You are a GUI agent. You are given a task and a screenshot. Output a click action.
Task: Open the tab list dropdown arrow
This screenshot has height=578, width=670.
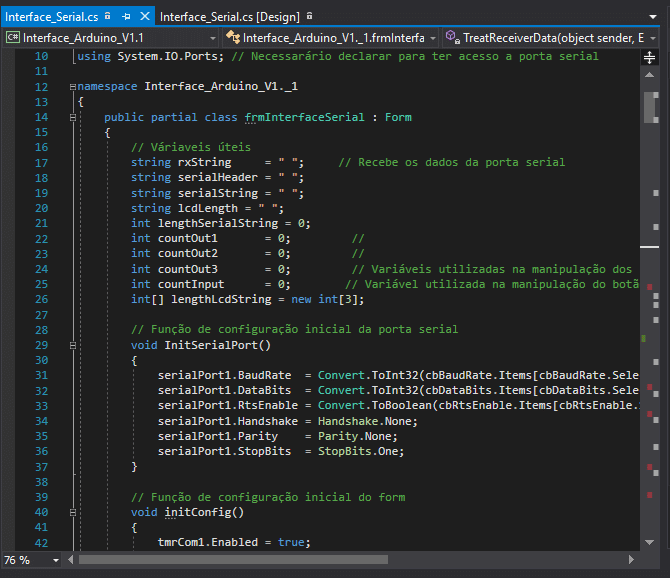click(x=652, y=17)
